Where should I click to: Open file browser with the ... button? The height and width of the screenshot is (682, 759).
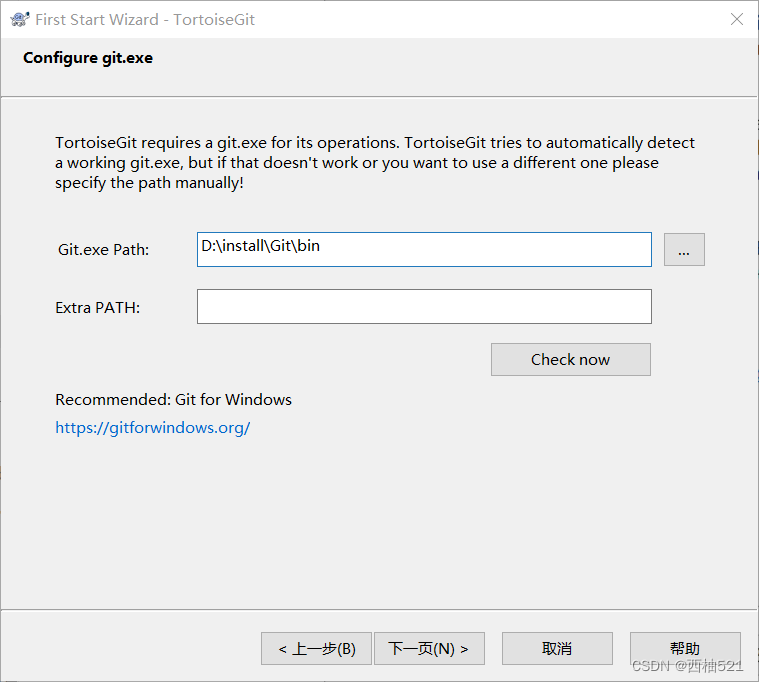point(684,249)
